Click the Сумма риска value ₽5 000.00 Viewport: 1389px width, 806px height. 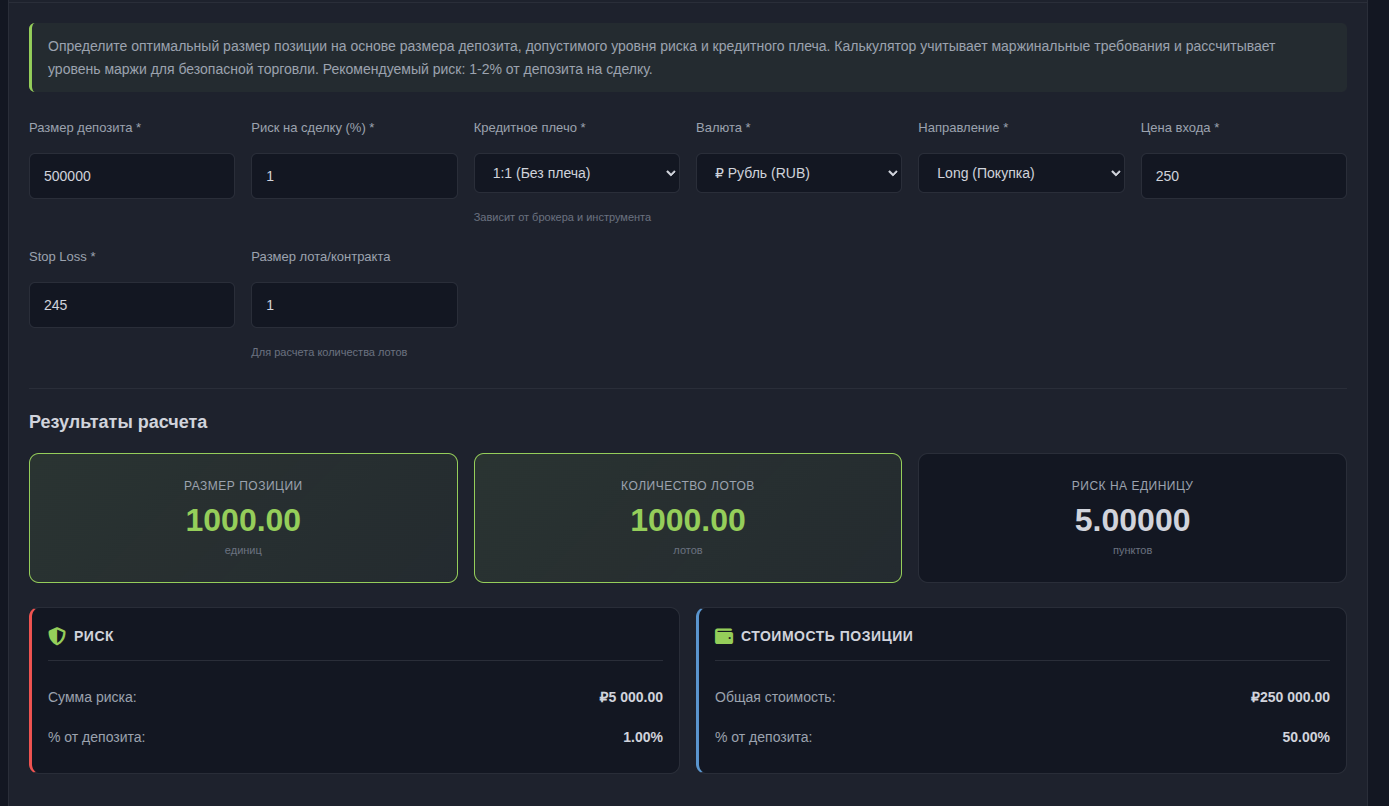point(630,698)
